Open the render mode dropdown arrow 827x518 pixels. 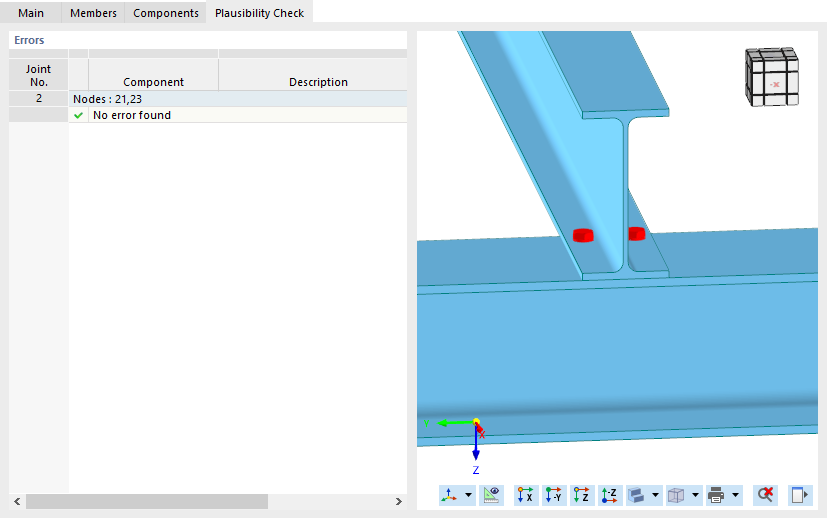pyautogui.click(x=656, y=495)
